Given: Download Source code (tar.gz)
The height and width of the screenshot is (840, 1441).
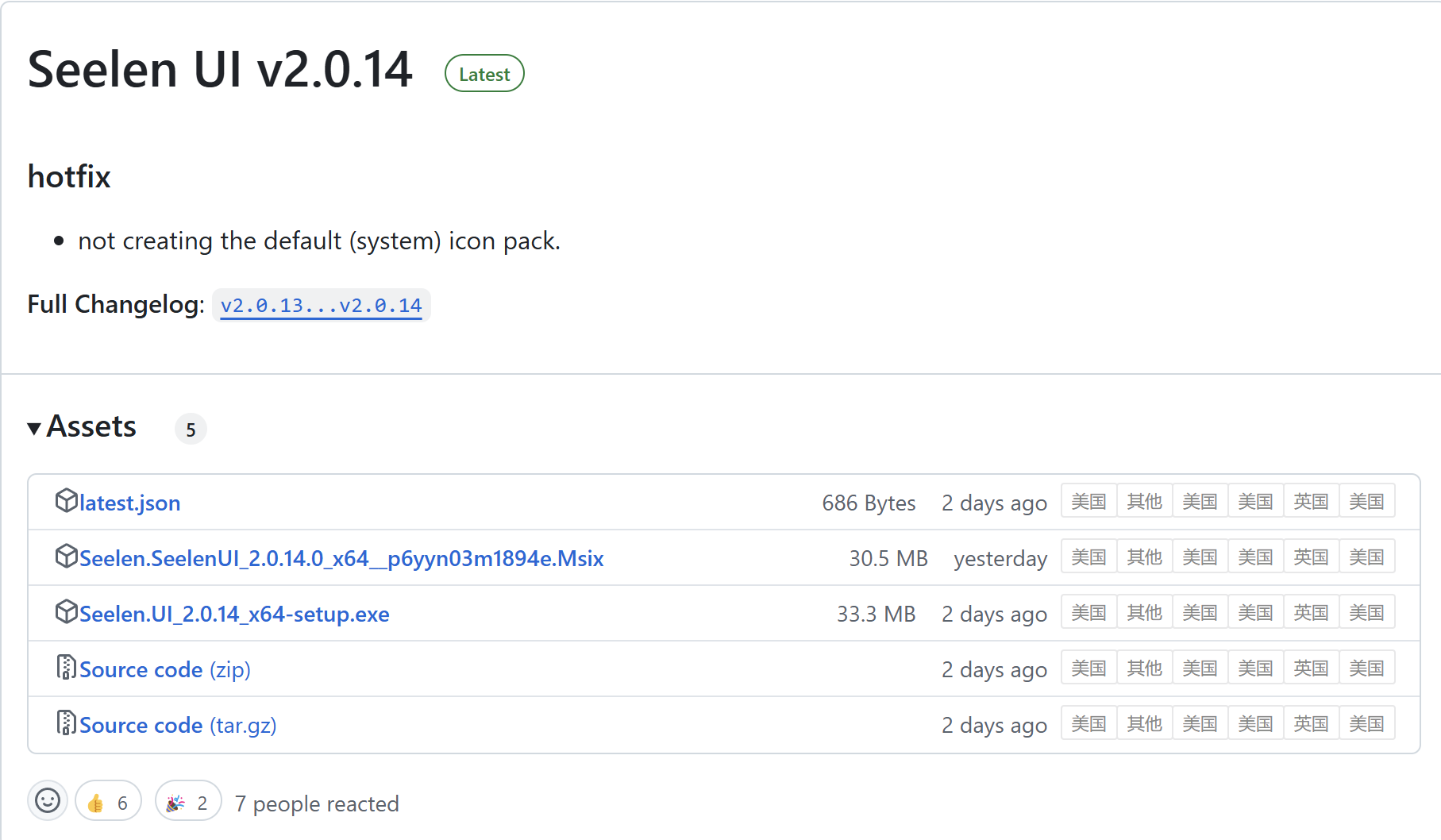Looking at the screenshot, I should click(178, 725).
